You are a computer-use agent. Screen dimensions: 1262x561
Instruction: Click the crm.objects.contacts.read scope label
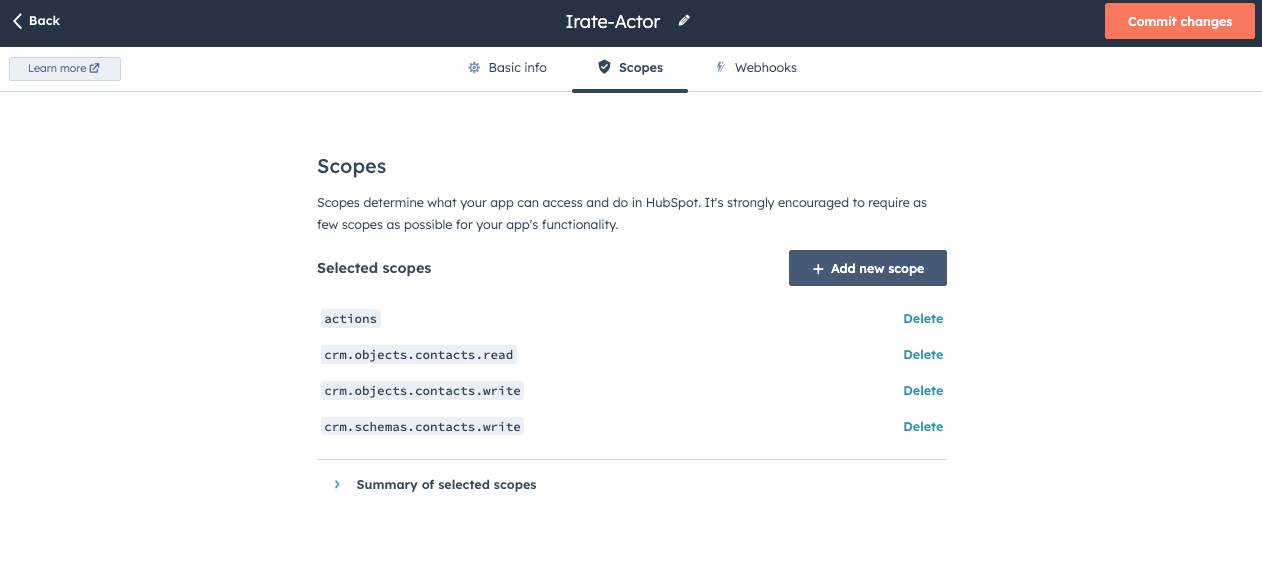[418, 355]
